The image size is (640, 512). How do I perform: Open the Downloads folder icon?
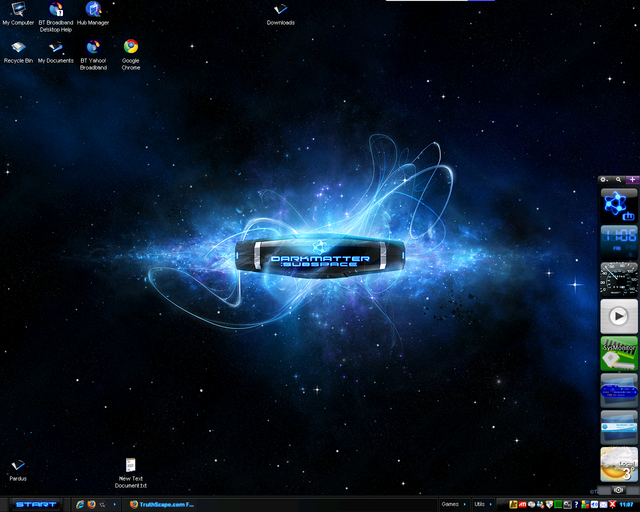(x=280, y=10)
